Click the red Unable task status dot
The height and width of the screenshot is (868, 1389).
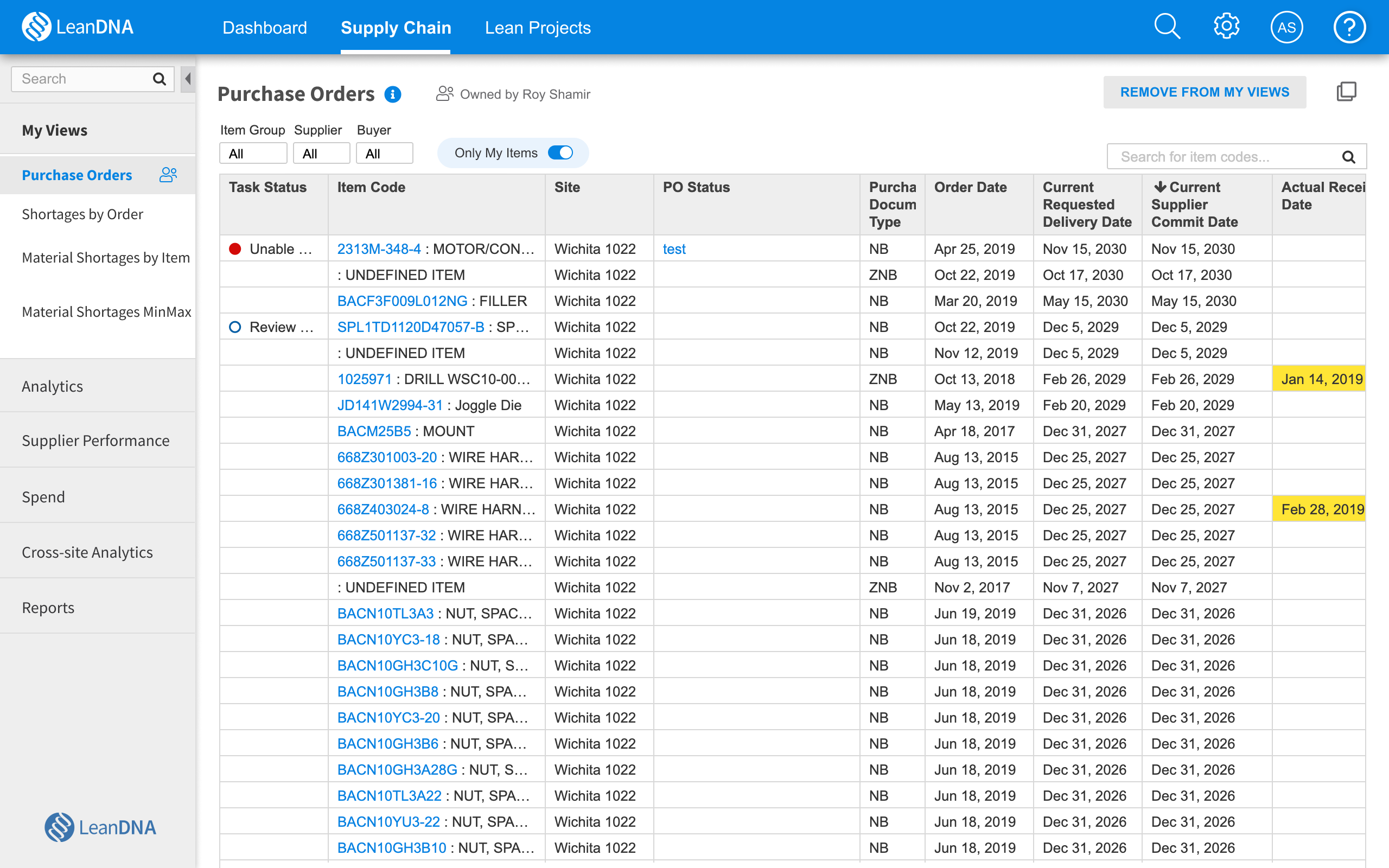(x=235, y=248)
